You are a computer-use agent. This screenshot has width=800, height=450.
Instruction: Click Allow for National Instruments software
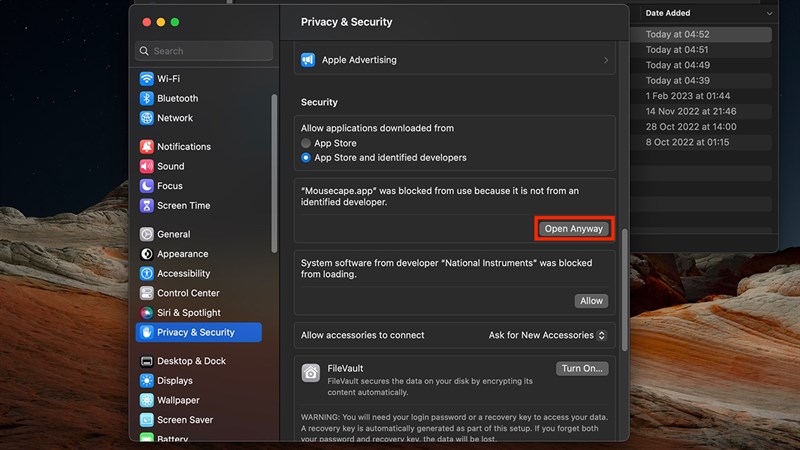click(591, 301)
